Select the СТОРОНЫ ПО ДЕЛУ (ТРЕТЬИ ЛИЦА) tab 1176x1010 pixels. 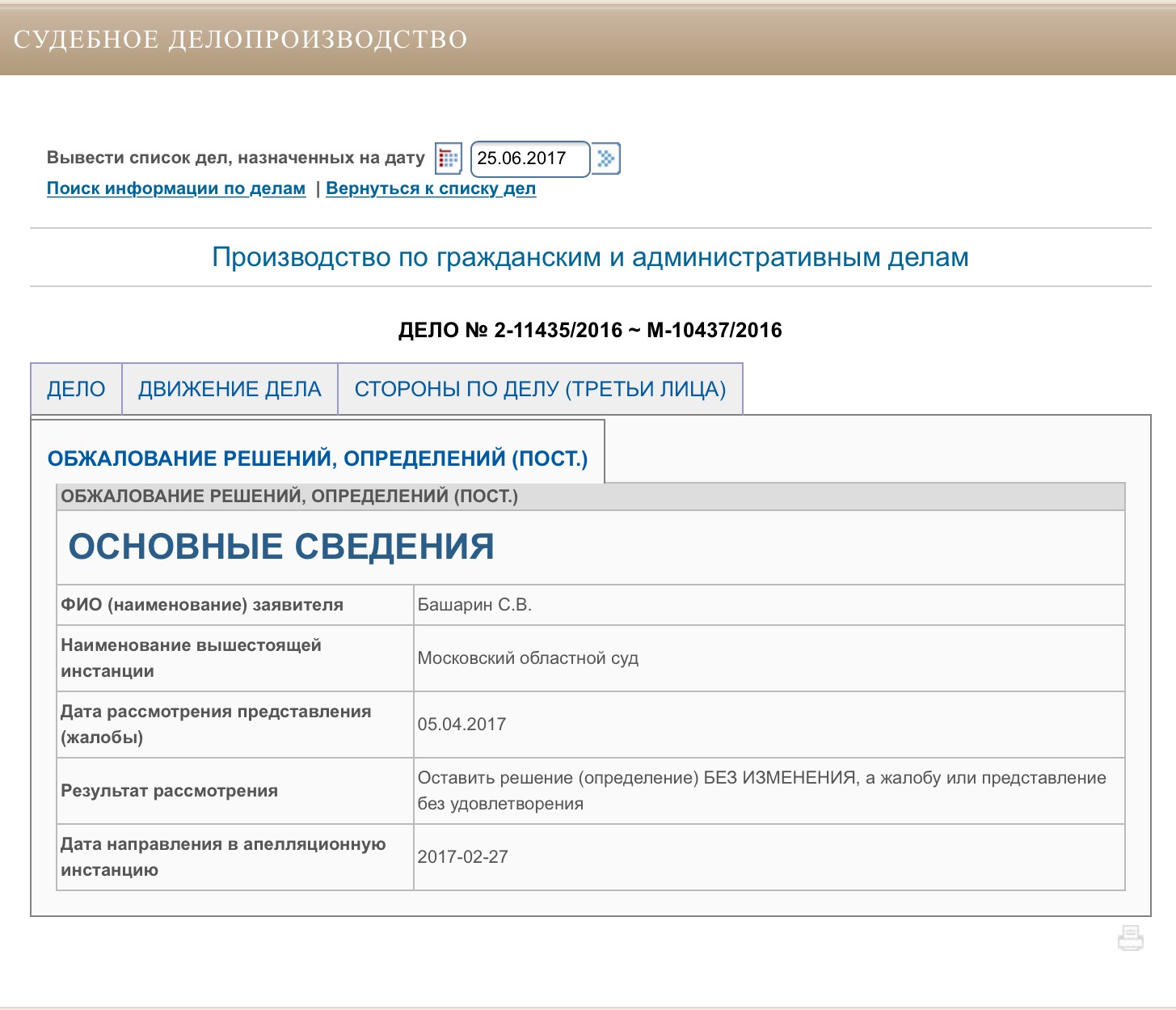[540, 389]
